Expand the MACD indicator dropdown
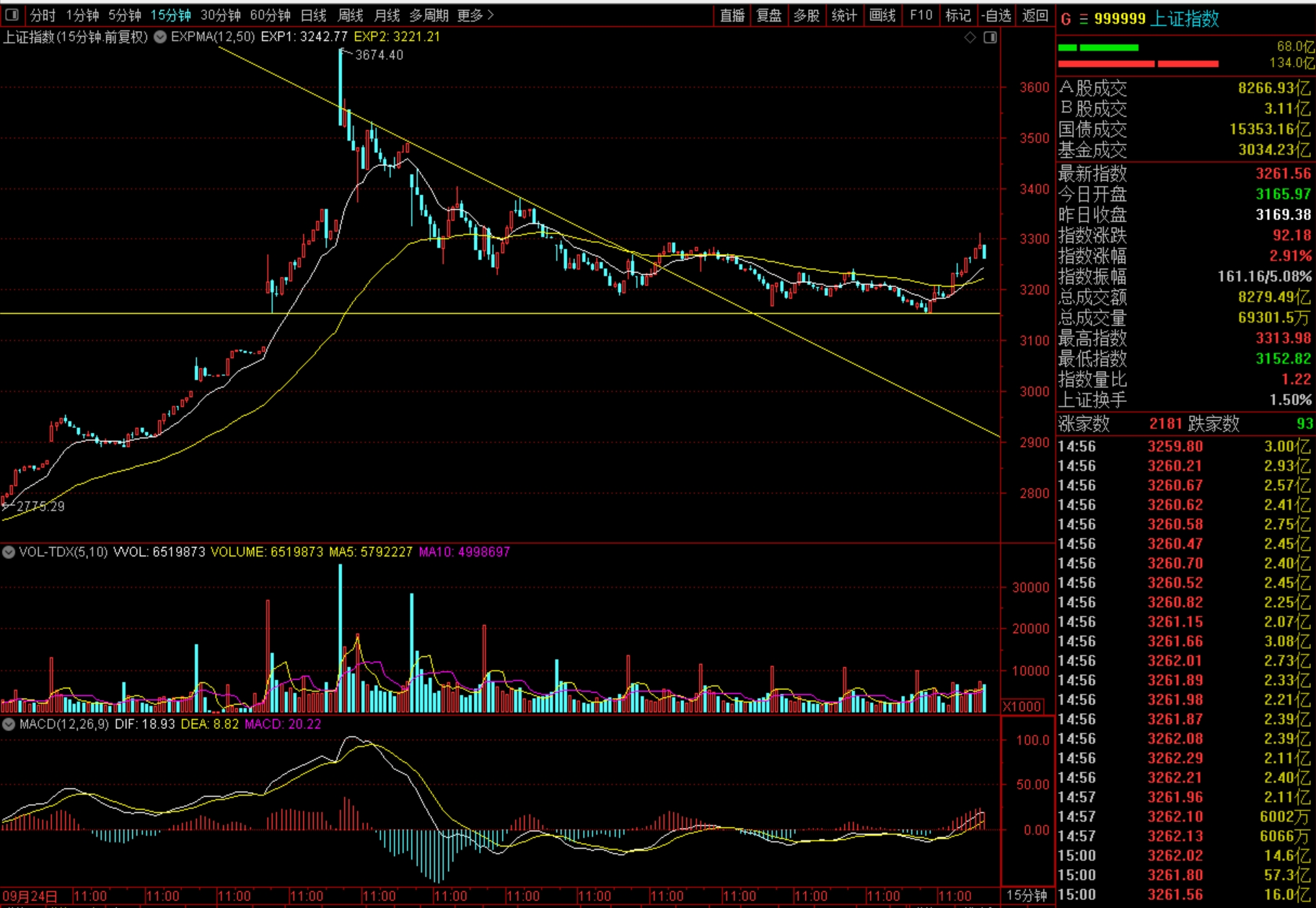Viewport: 1316px width, 908px height. tap(9, 724)
